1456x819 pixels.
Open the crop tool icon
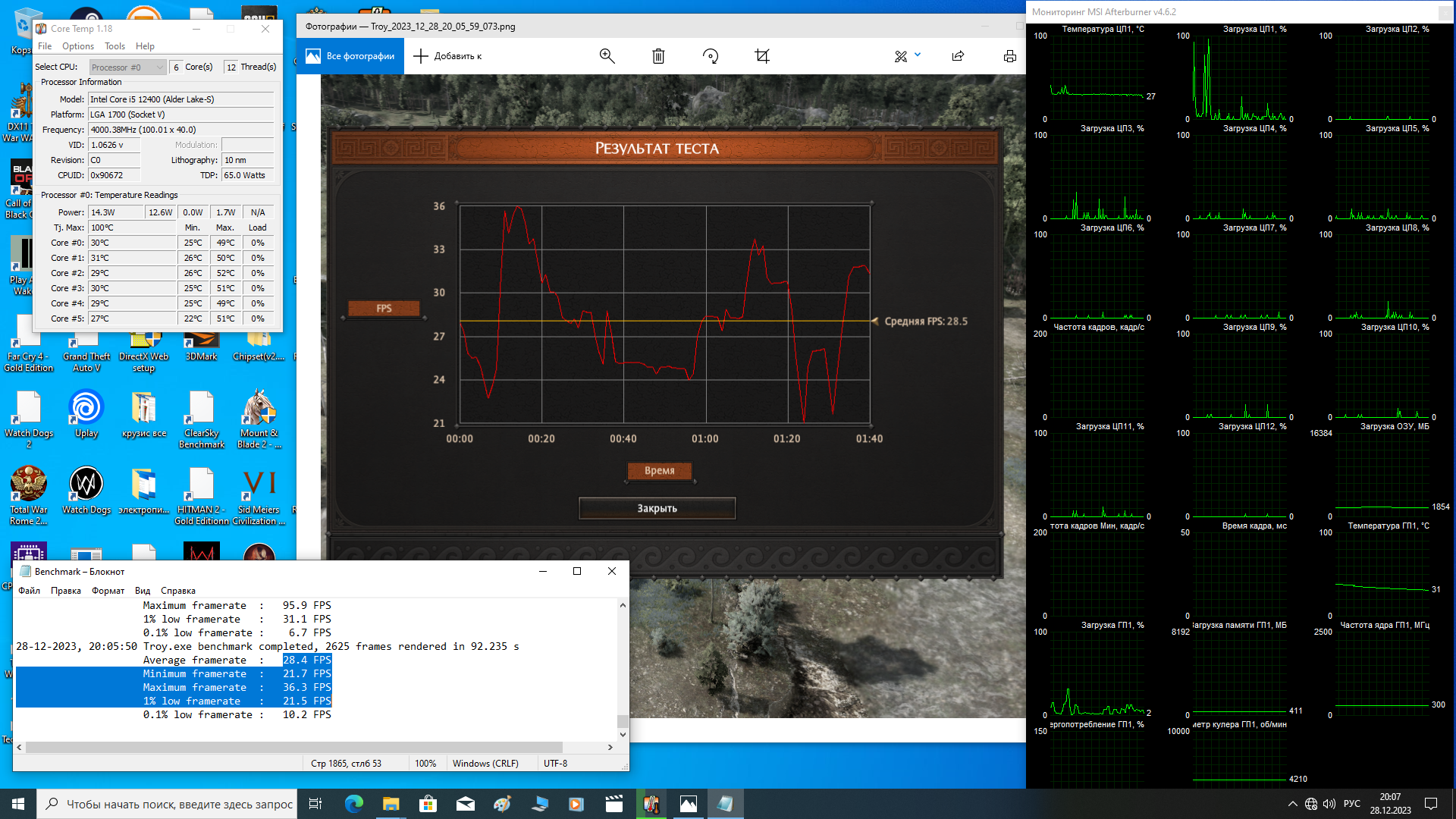click(762, 56)
